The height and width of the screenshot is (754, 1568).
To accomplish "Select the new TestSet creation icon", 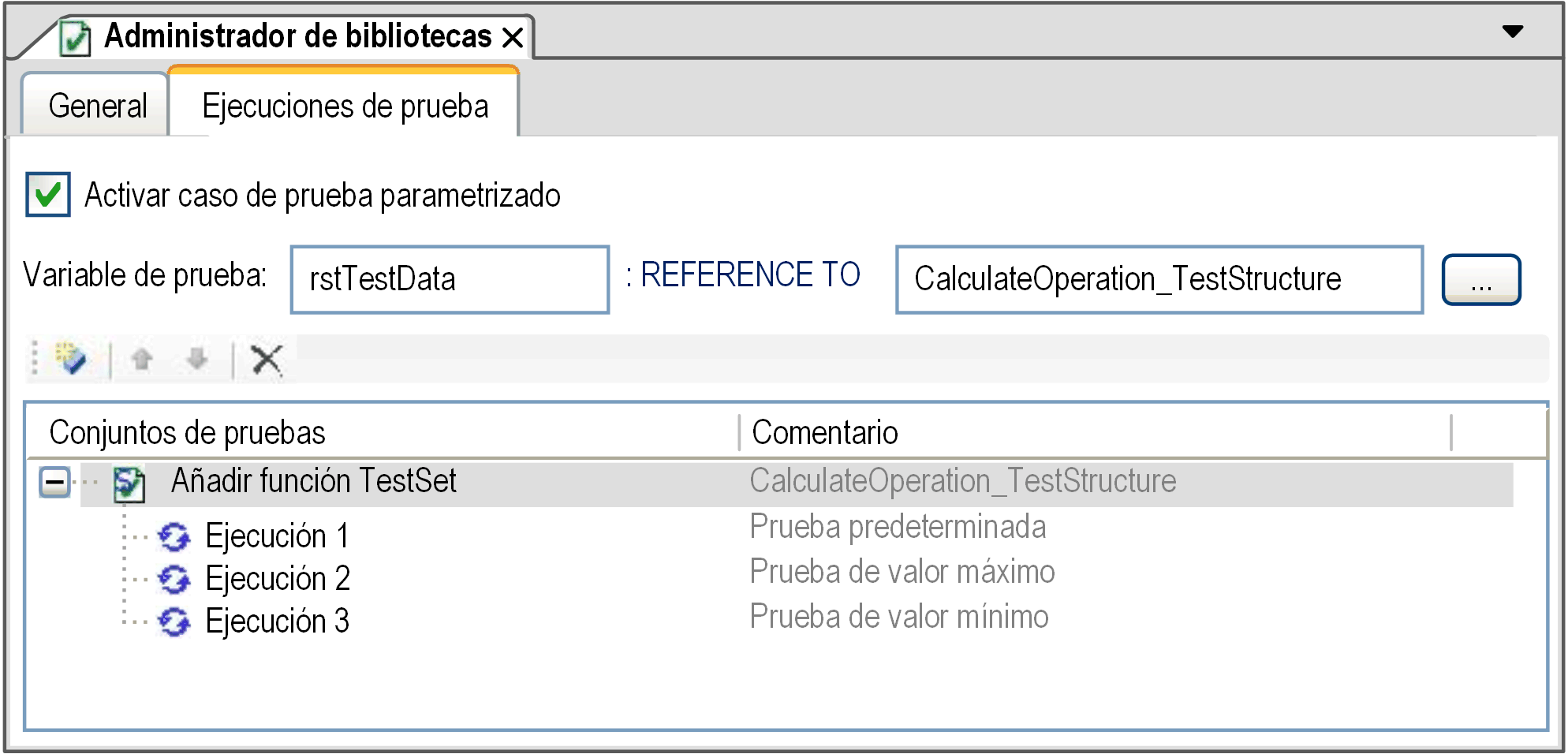I will click(69, 359).
